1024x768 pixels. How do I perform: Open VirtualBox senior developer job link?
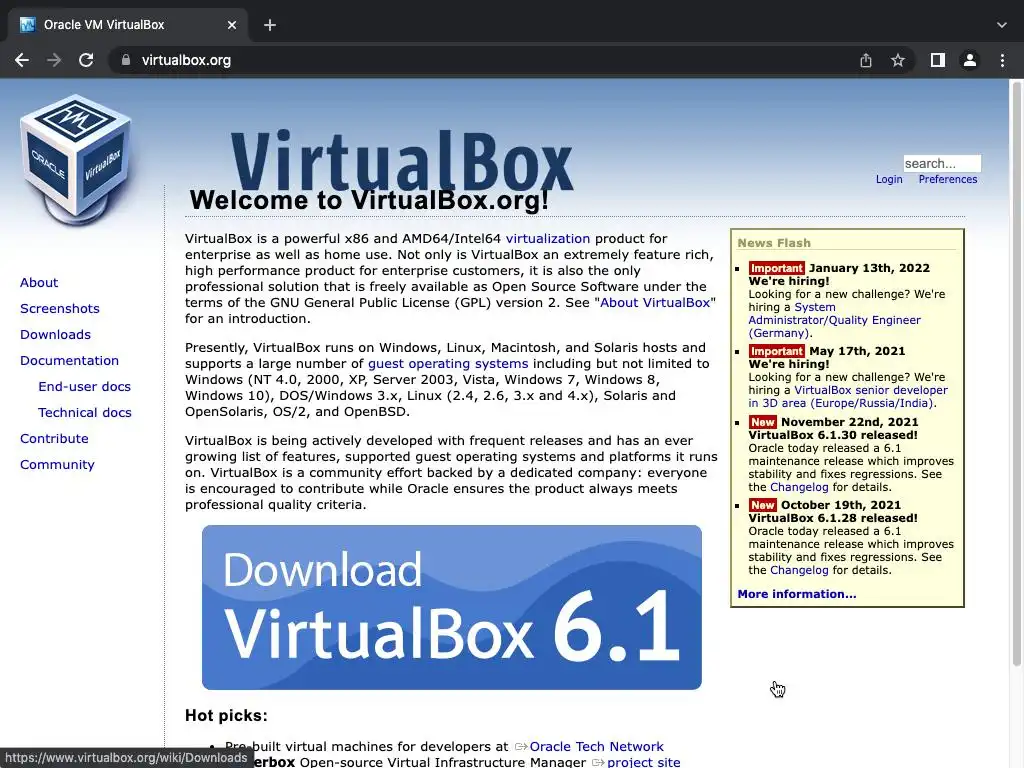(x=848, y=396)
